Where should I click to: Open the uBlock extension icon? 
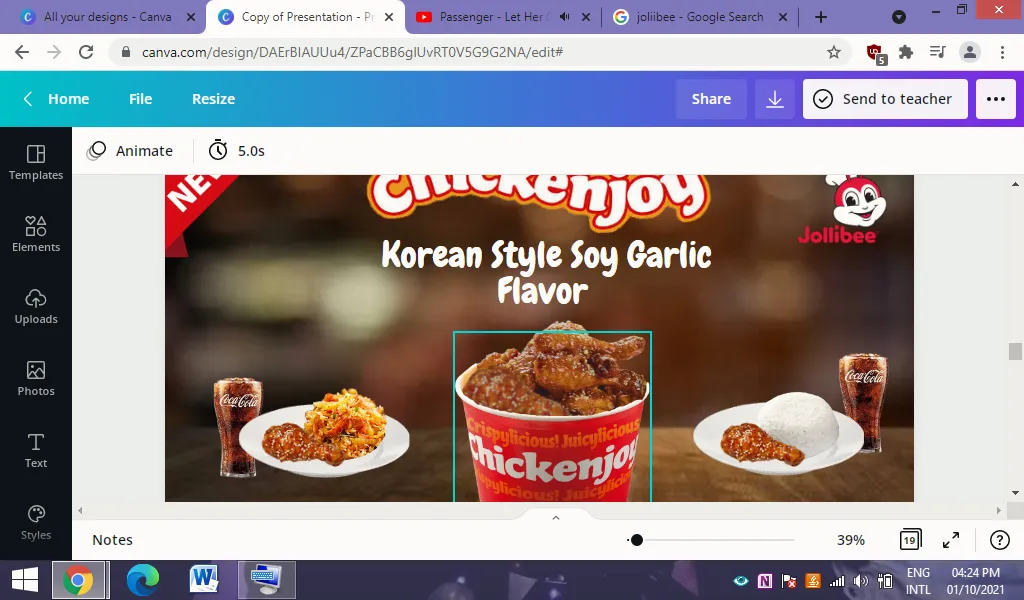(x=875, y=53)
